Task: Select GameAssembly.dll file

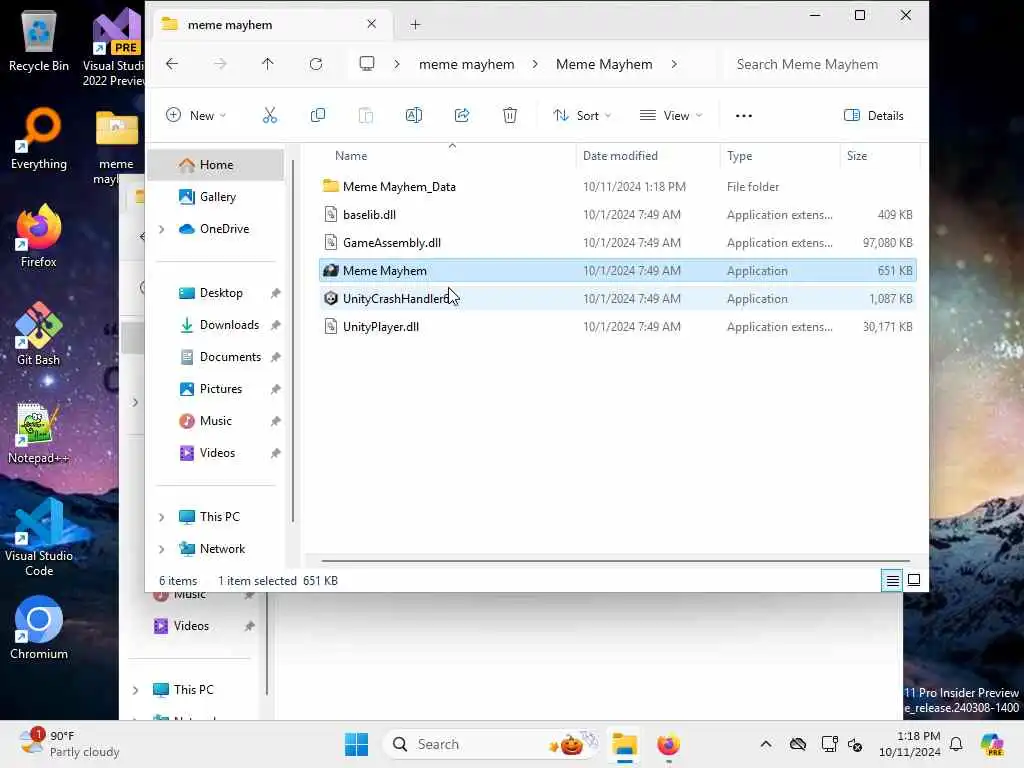Action: [x=617, y=243]
